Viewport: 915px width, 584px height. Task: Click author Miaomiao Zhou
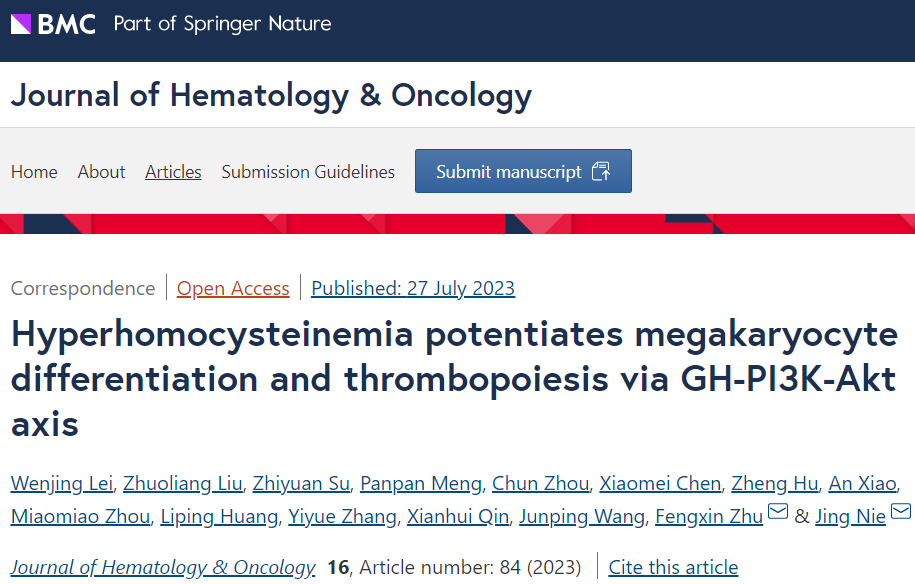point(81,517)
